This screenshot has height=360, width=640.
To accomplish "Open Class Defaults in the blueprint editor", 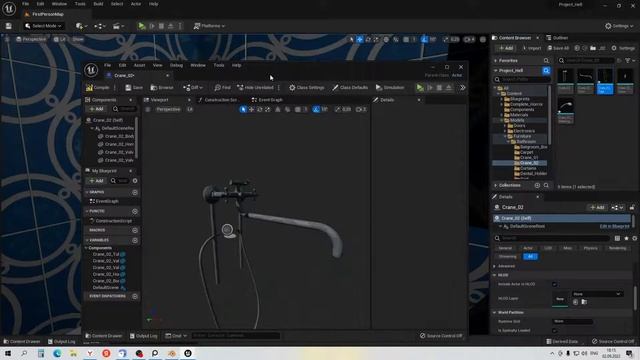I will (x=350, y=88).
